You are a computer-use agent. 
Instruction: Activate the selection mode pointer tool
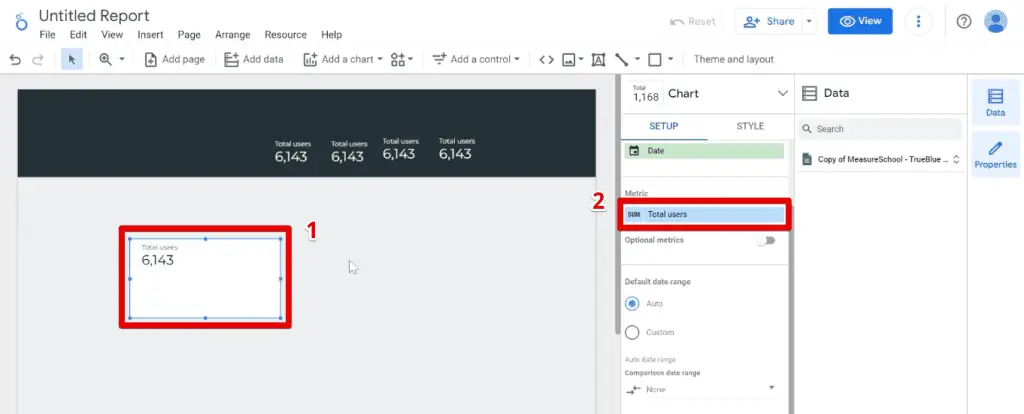click(x=72, y=59)
